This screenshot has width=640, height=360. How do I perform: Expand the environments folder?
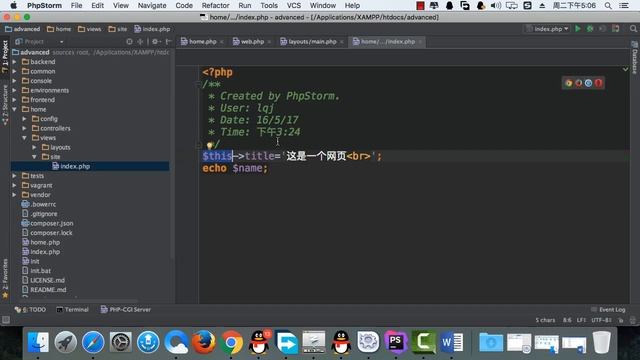click(15, 90)
